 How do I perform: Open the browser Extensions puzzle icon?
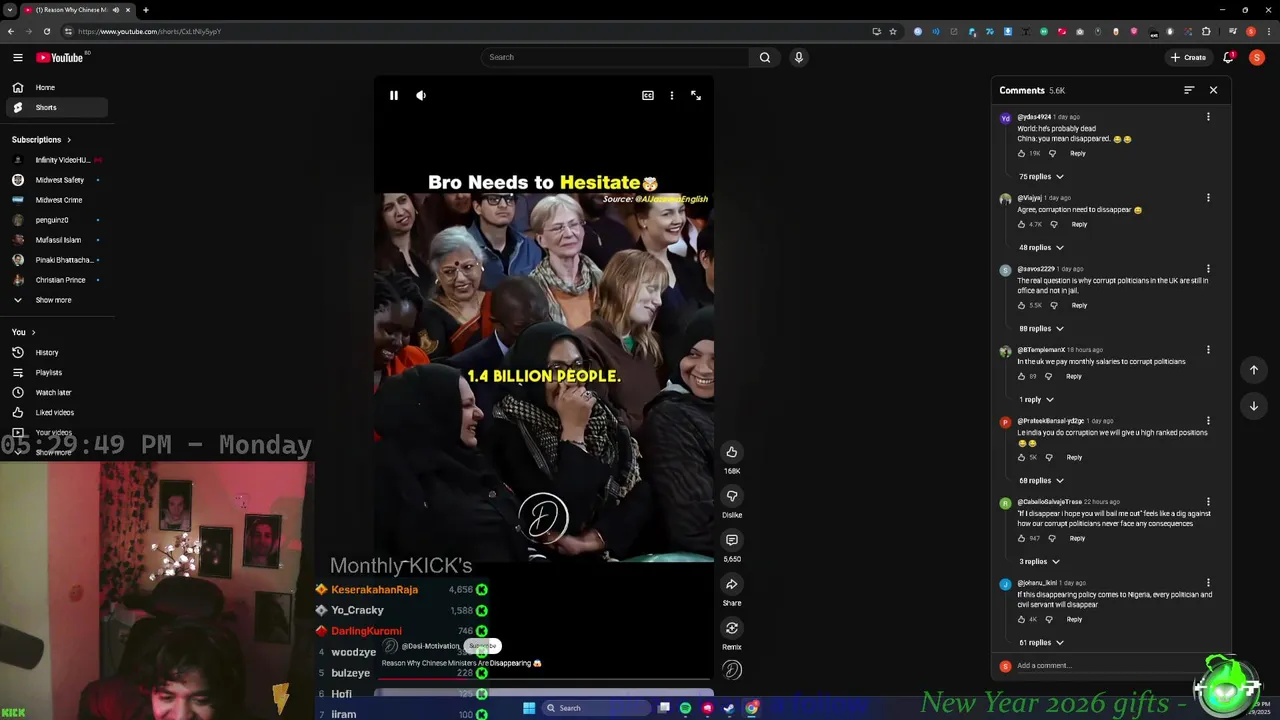[1206, 31]
